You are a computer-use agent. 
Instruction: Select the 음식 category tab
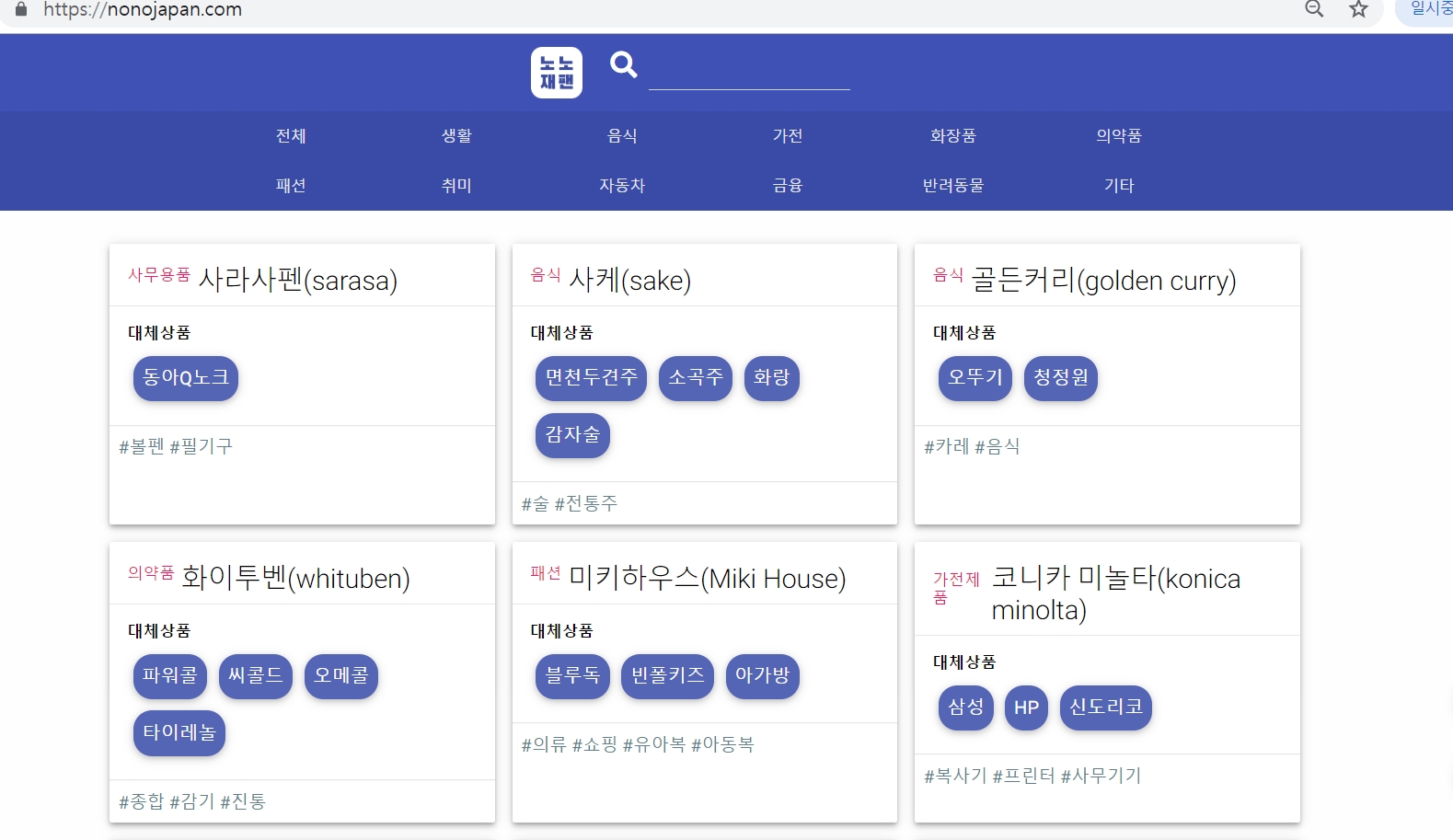click(622, 136)
